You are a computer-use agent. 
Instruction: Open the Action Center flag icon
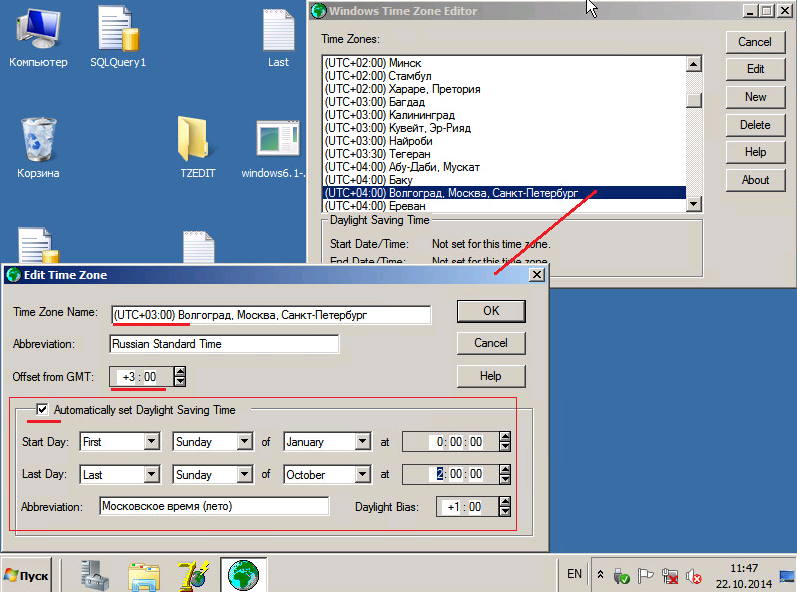(645, 576)
